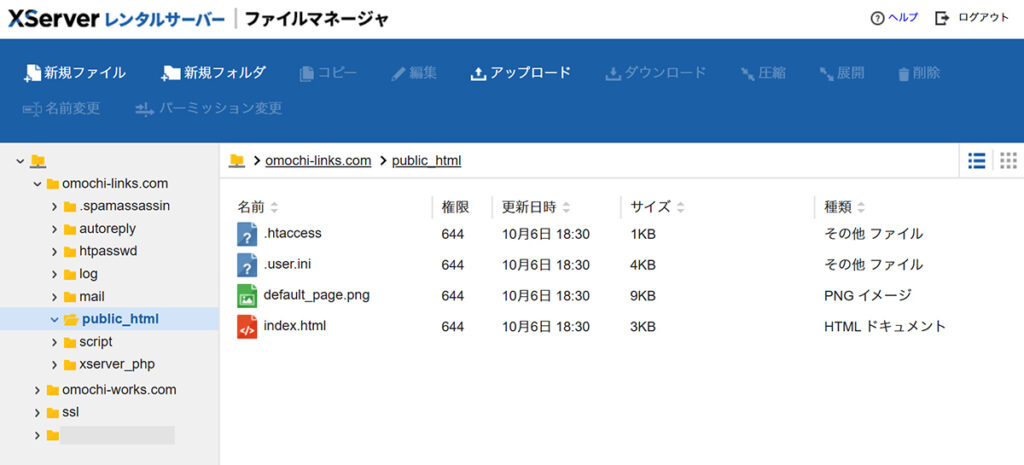Click the New Folder (新規フォルダ) toolbar icon

(171, 73)
